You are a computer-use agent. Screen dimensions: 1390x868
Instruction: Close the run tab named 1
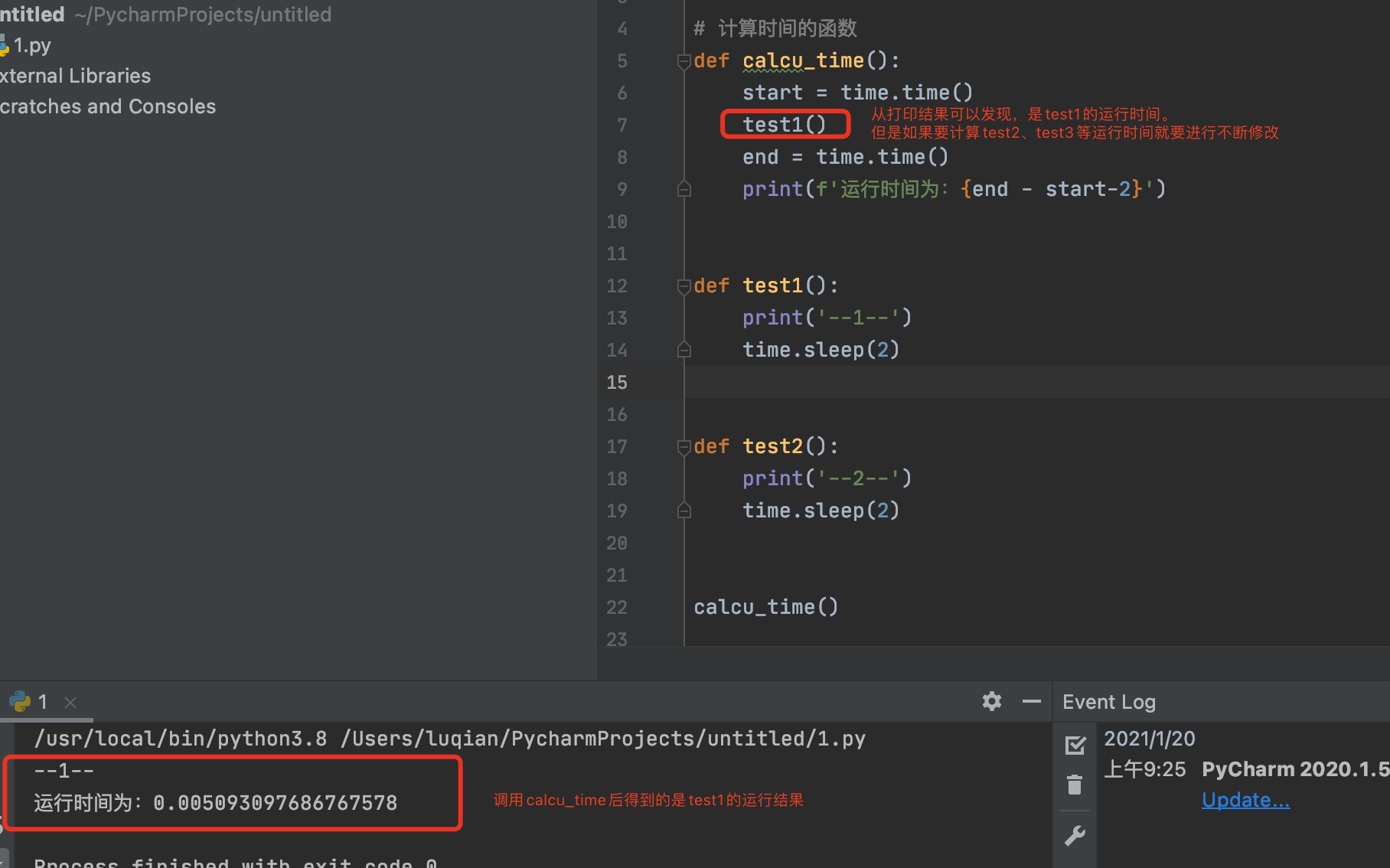(x=70, y=702)
